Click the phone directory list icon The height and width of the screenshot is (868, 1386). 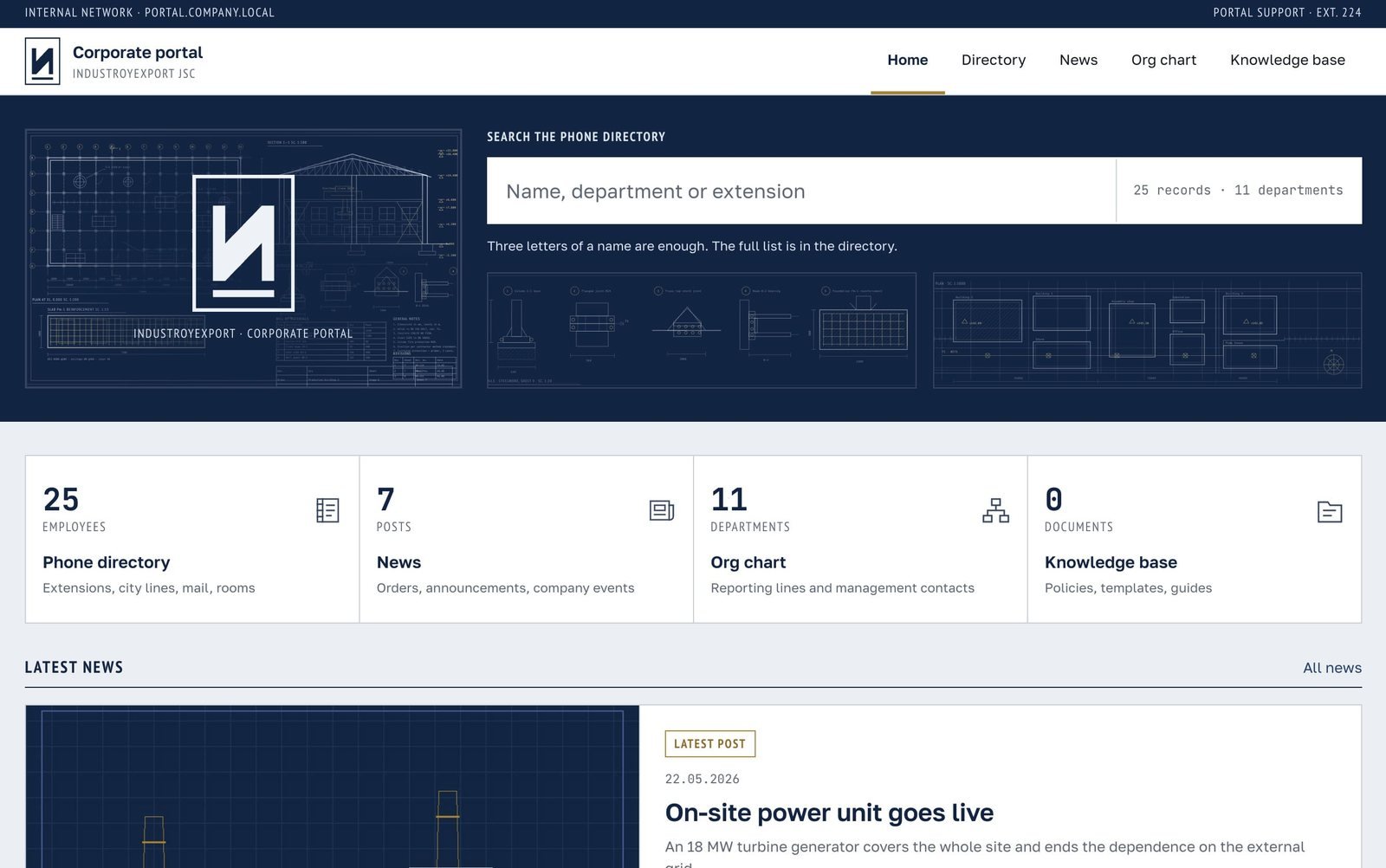click(x=327, y=510)
